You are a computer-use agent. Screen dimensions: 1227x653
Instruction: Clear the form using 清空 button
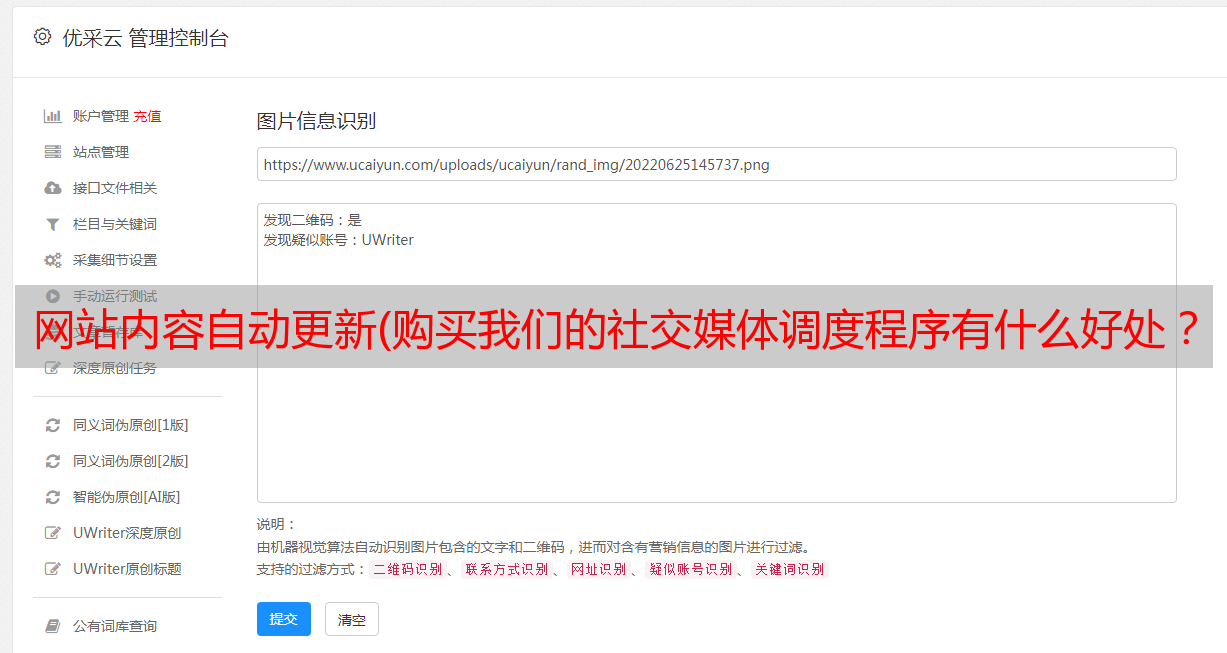(x=352, y=620)
